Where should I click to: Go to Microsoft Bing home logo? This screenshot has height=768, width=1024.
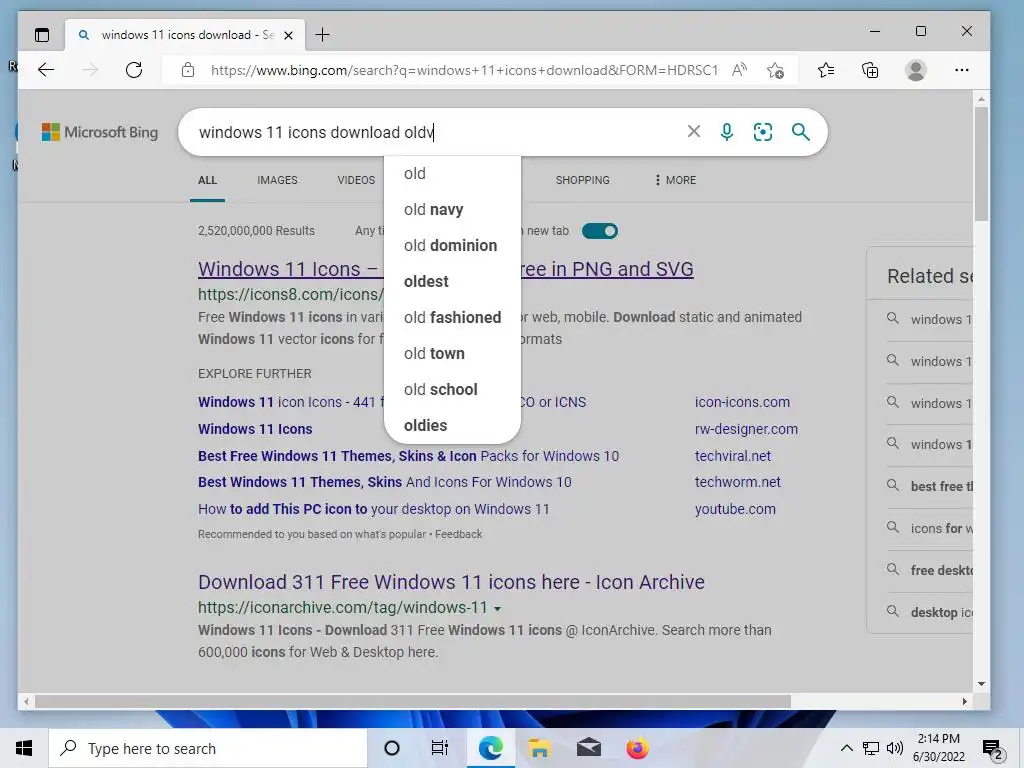coord(100,132)
